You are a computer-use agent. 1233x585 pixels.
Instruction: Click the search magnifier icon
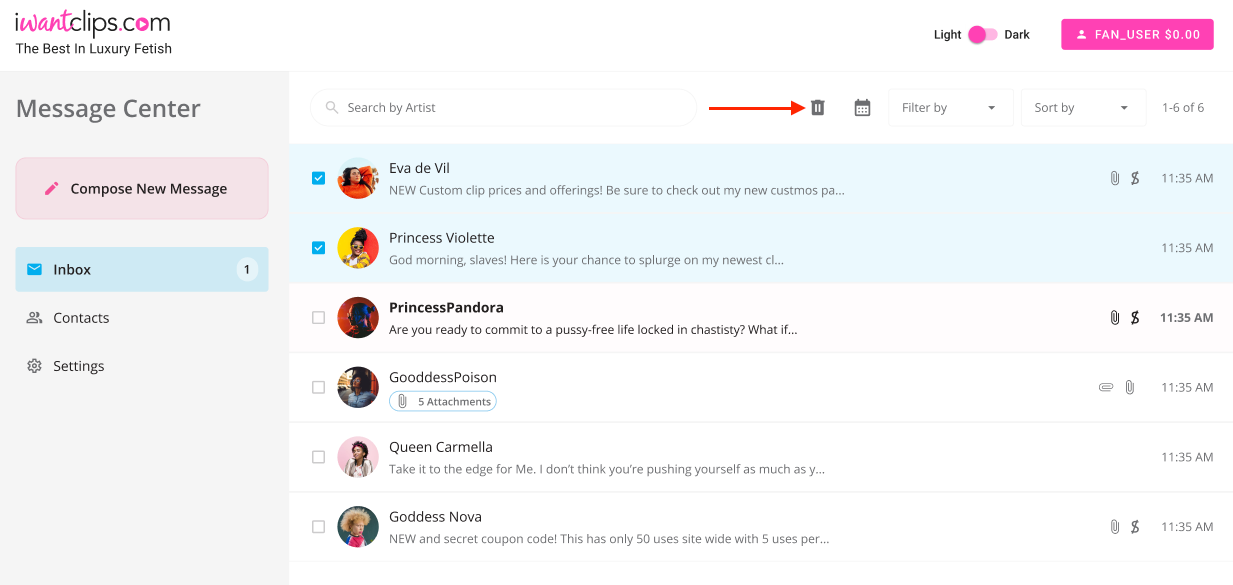332,107
